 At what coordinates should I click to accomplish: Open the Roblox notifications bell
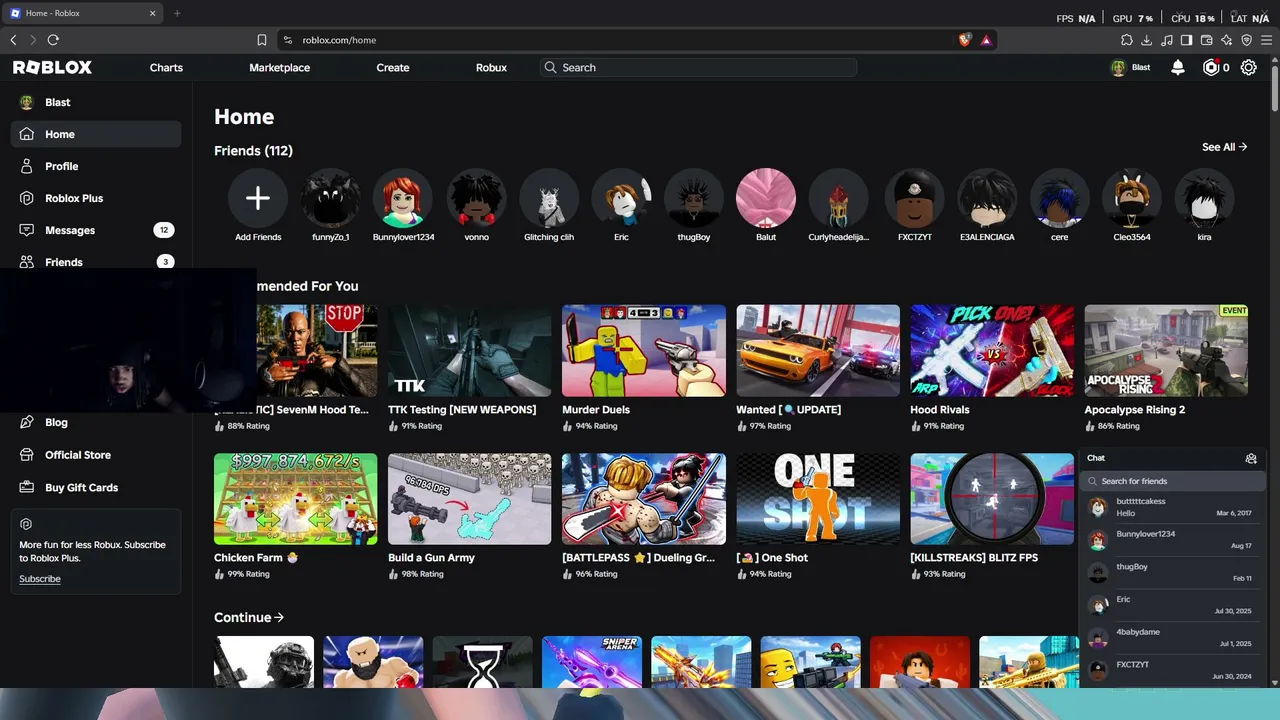[x=1178, y=67]
